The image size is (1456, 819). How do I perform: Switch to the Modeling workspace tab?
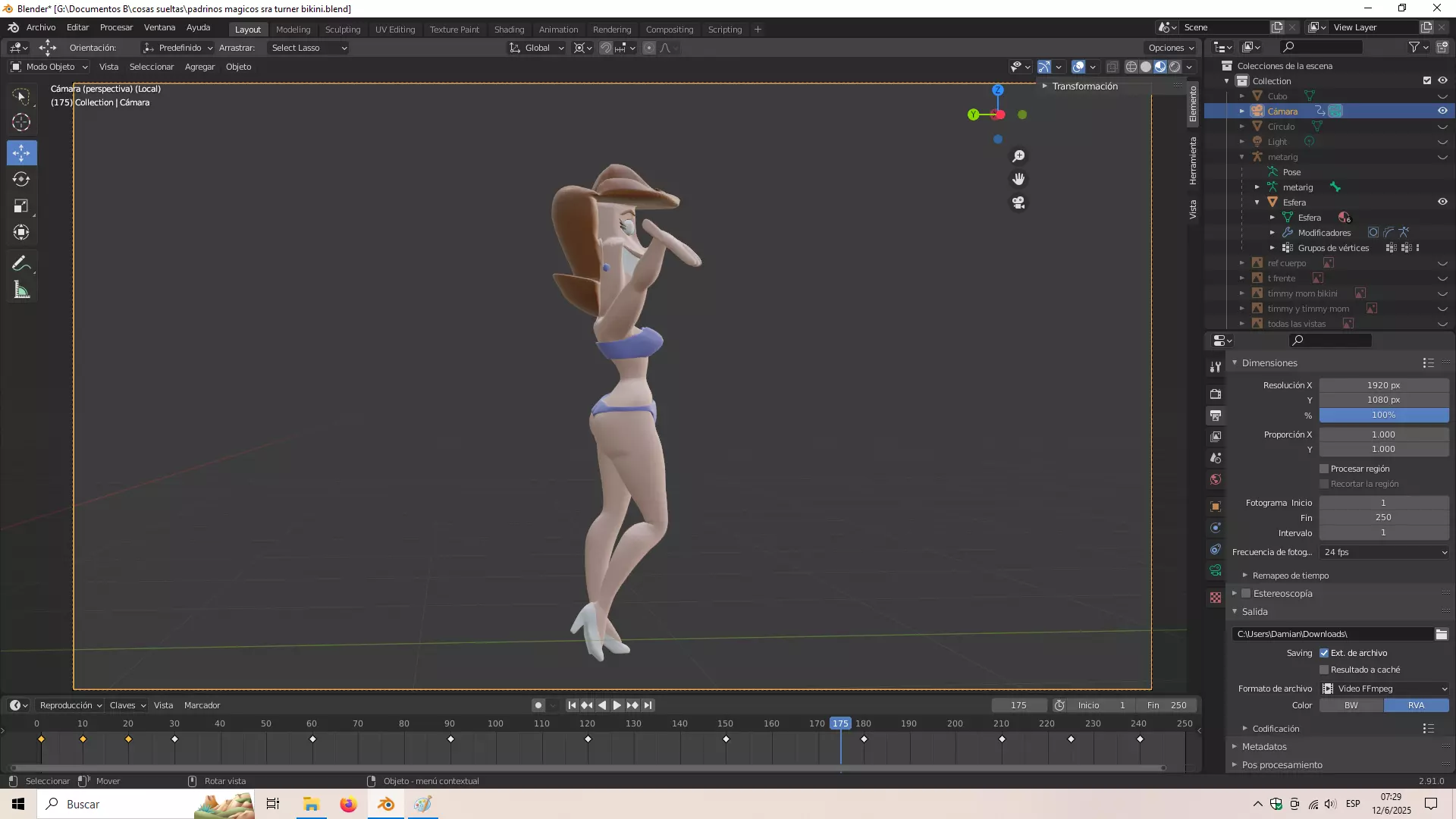[x=293, y=30]
